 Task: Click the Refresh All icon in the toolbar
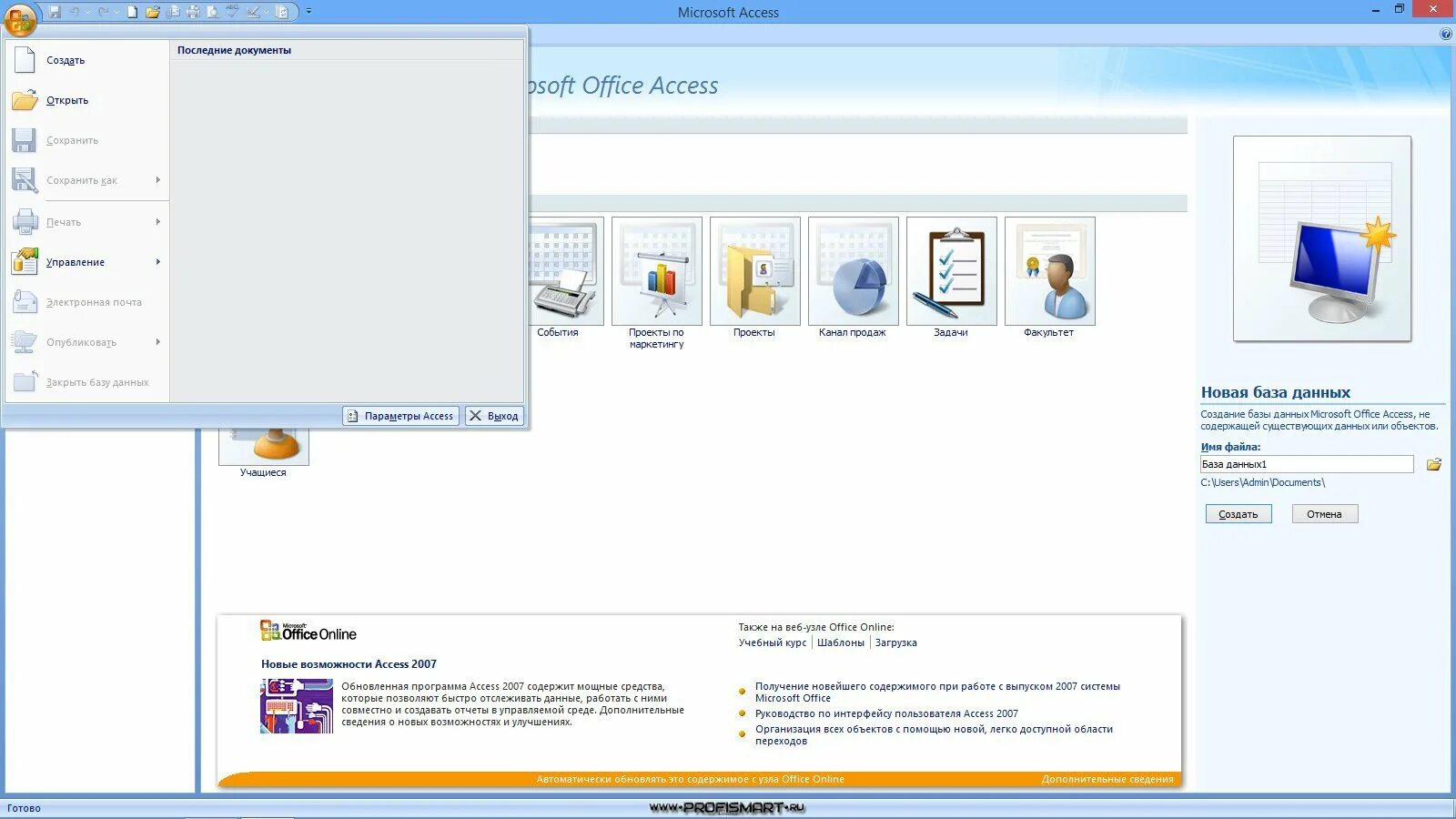[x=282, y=12]
